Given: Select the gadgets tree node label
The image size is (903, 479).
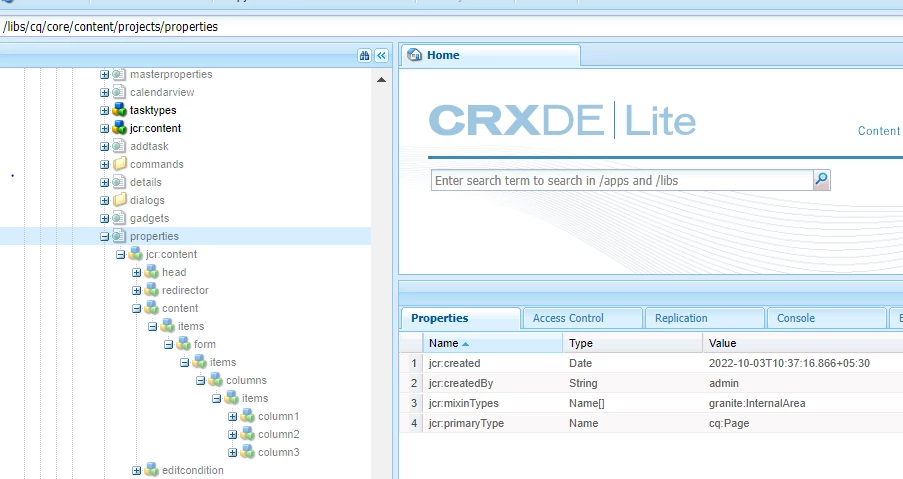Looking at the screenshot, I should tap(149, 218).
